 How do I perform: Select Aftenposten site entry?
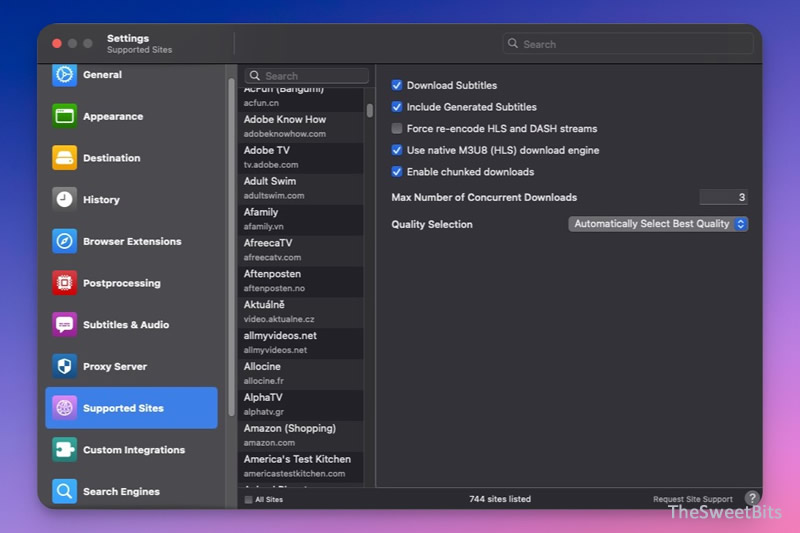(x=301, y=281)
